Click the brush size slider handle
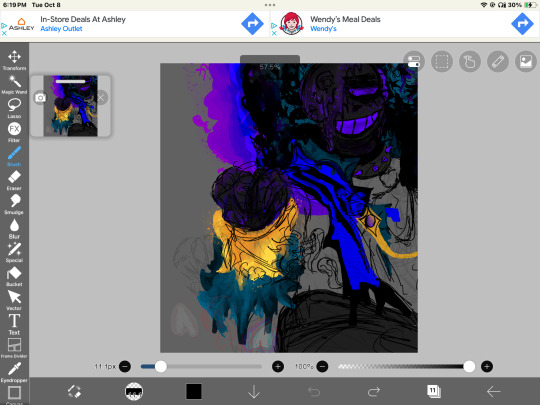 coord(160,366)
